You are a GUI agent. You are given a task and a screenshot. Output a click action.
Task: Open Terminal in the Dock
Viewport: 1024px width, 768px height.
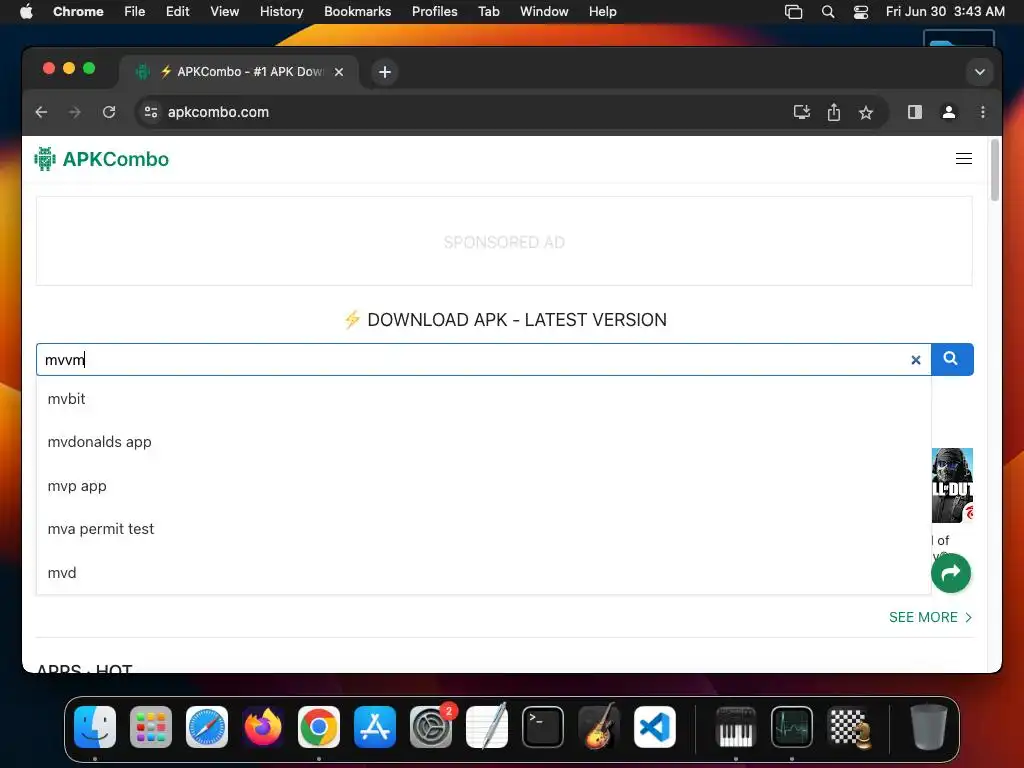coord(543,727)
